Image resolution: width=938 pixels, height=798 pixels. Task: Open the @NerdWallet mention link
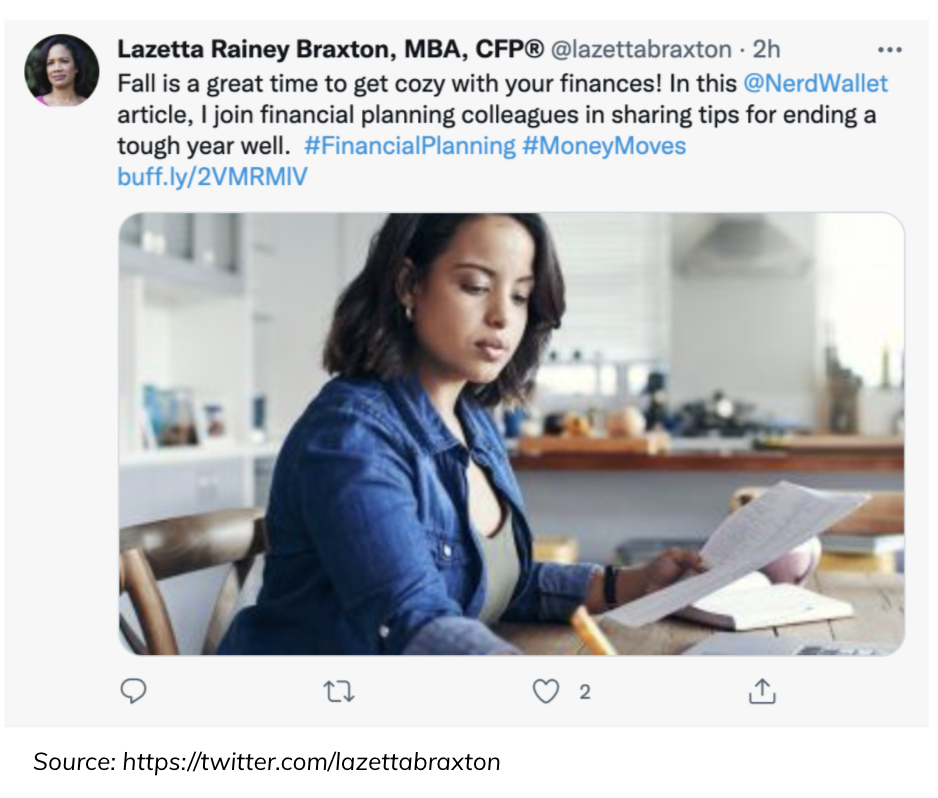coord(815,82)
